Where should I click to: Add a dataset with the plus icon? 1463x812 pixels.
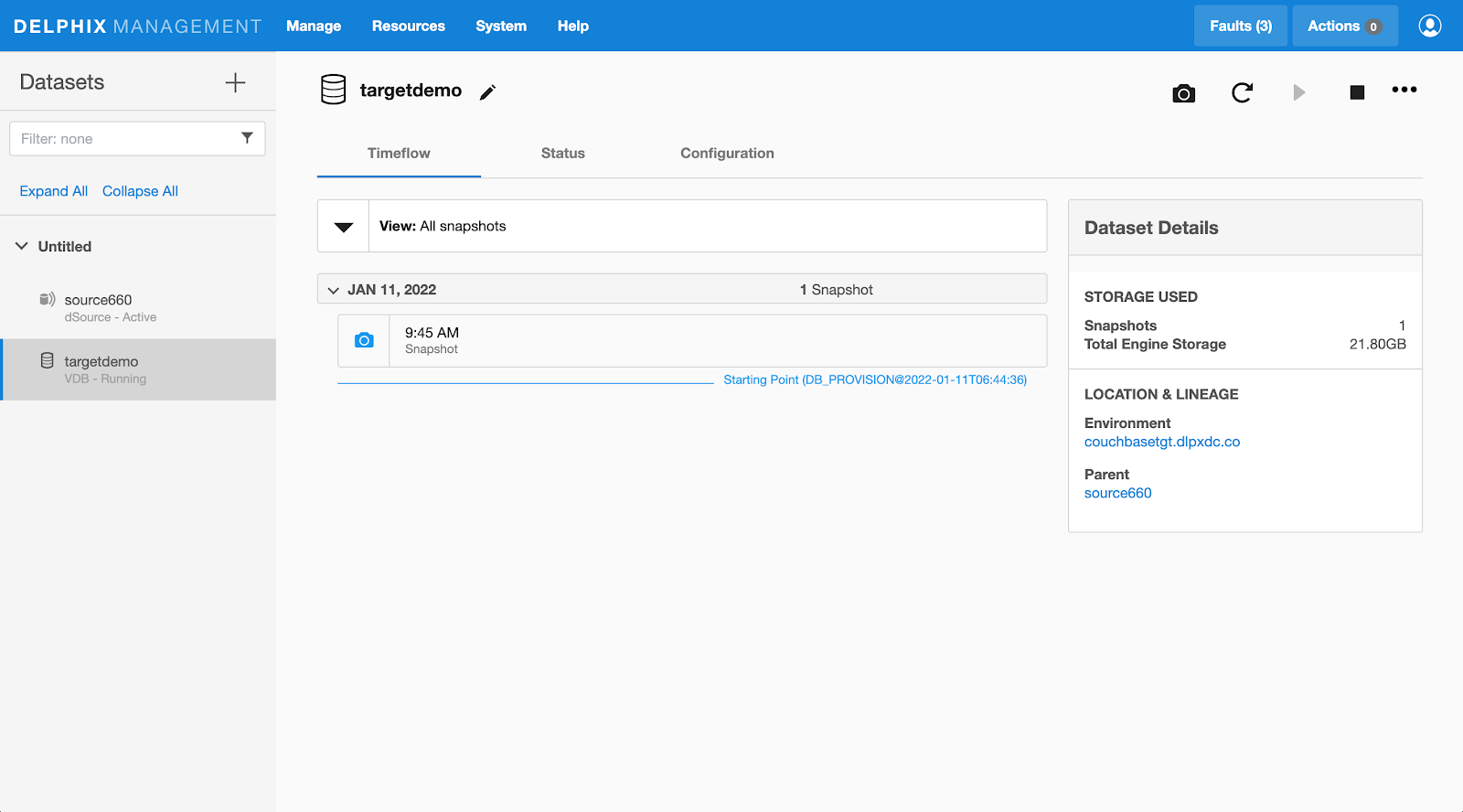click(235, 82)
